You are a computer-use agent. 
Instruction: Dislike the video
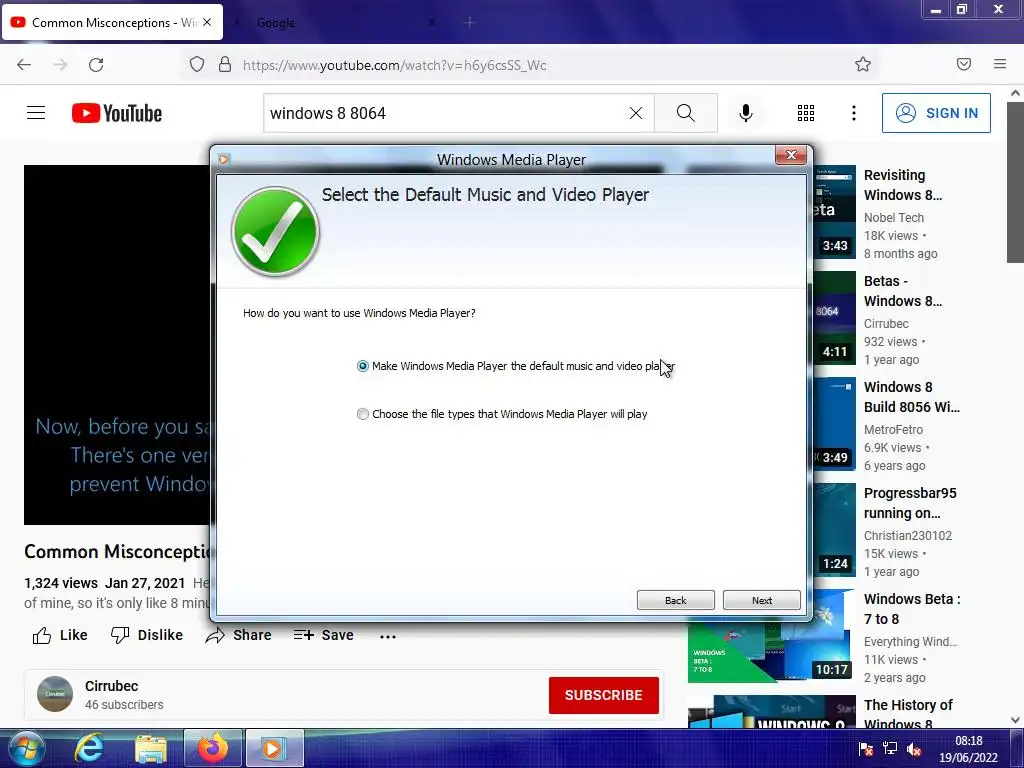click(x=147, y=635)
